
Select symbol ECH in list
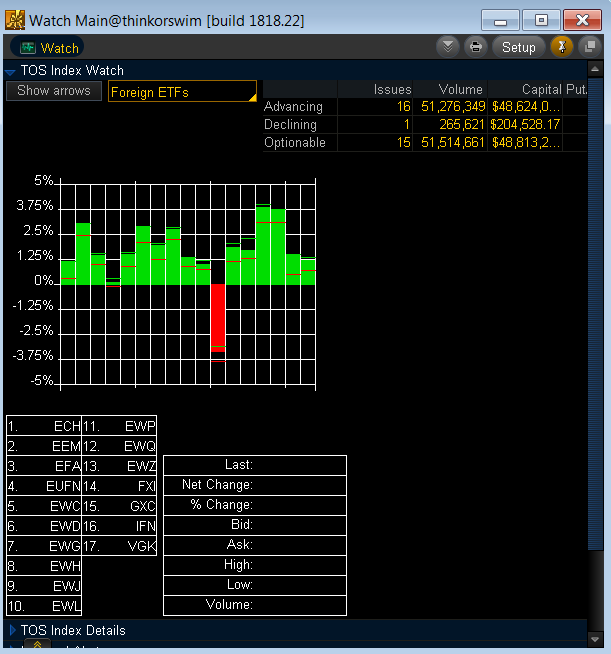(44, 426)
